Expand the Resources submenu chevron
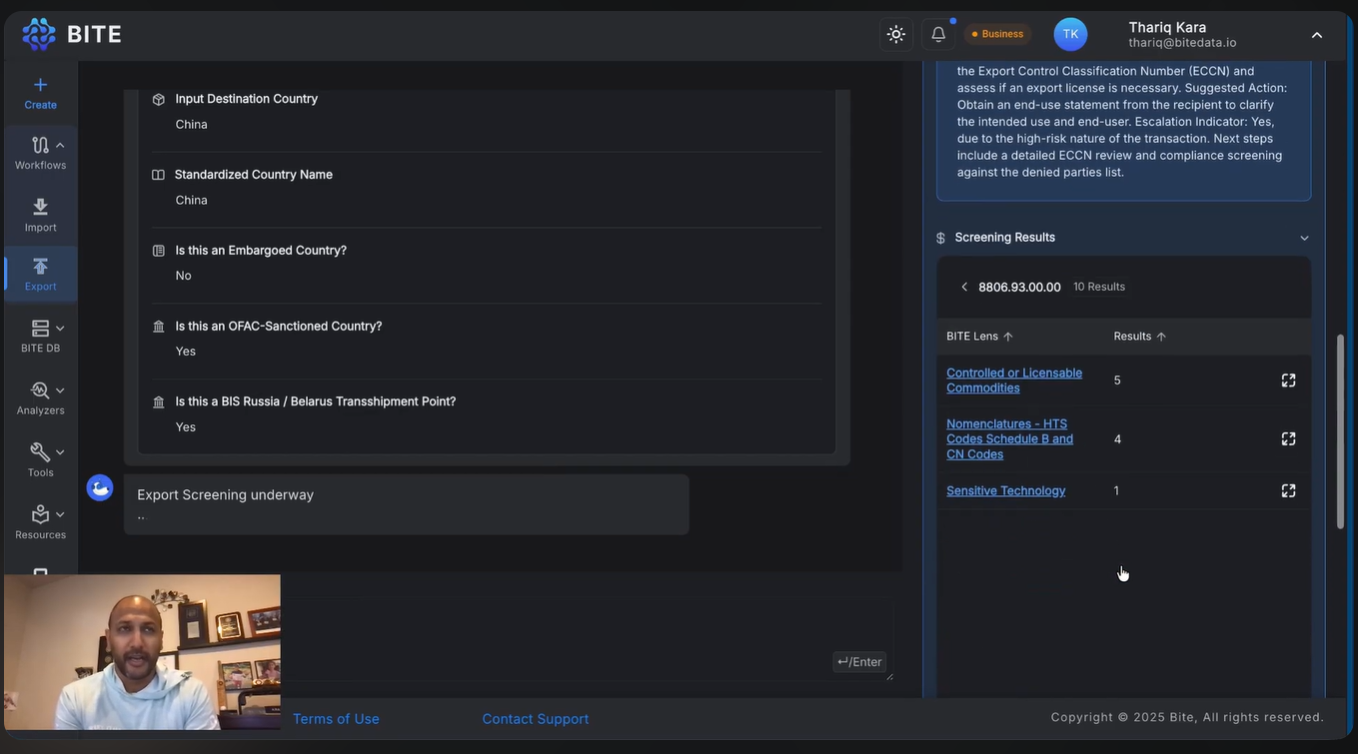1358x754 pixels. pyautogui.click(x=60, y=514)
